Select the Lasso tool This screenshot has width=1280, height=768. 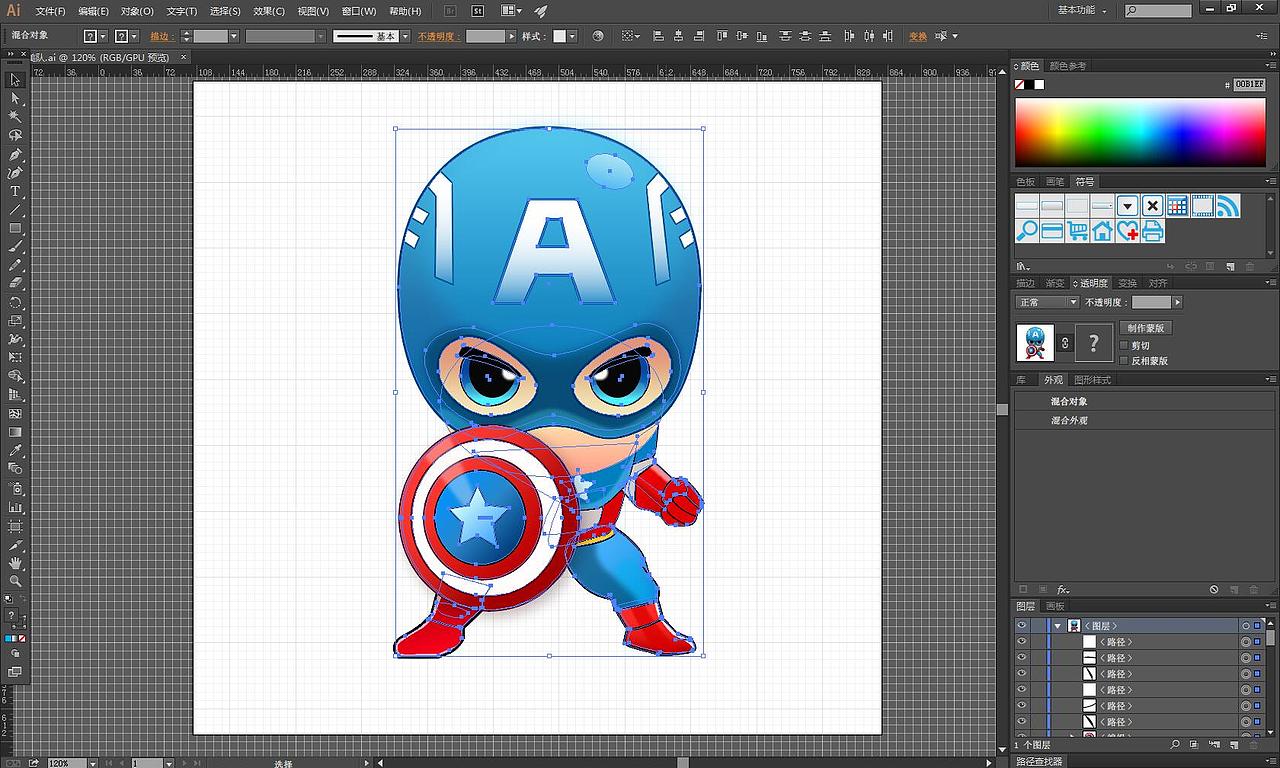(15, 136)
